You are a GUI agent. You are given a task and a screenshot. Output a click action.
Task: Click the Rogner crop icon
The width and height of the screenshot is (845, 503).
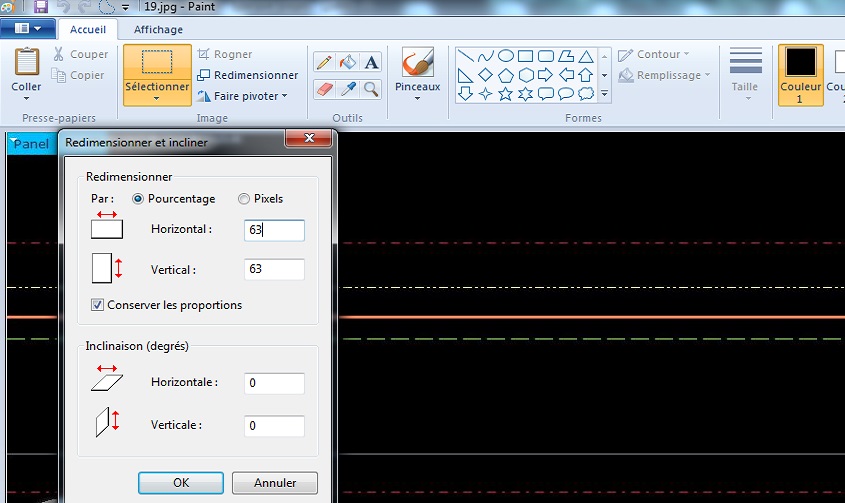204,54
